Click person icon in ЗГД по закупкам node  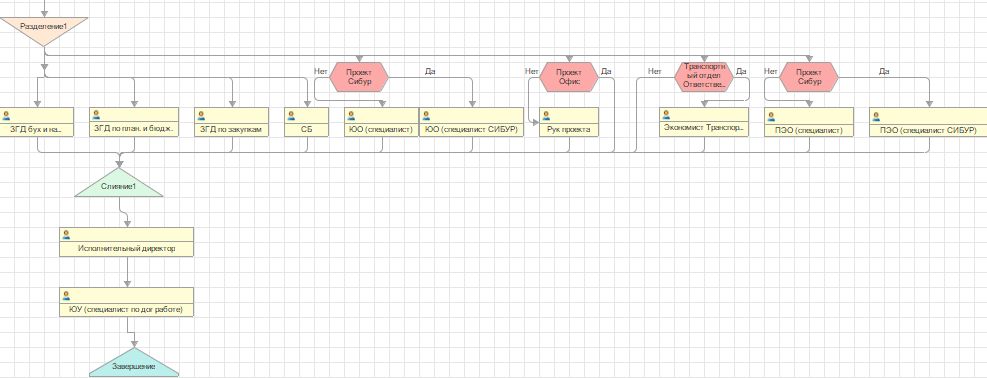pos(201,115)
